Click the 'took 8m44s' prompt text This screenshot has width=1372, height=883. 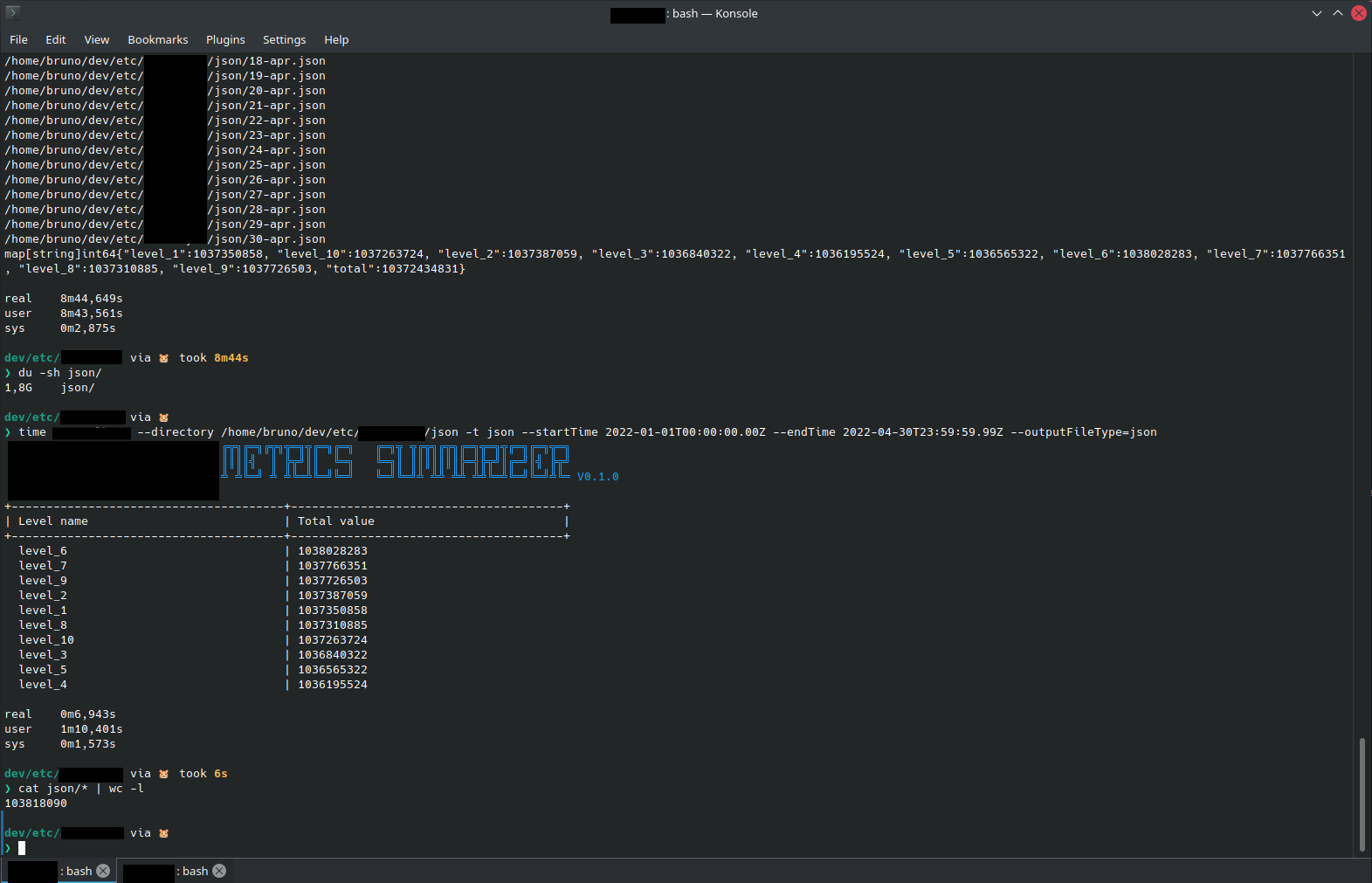(x=214, y=358)
